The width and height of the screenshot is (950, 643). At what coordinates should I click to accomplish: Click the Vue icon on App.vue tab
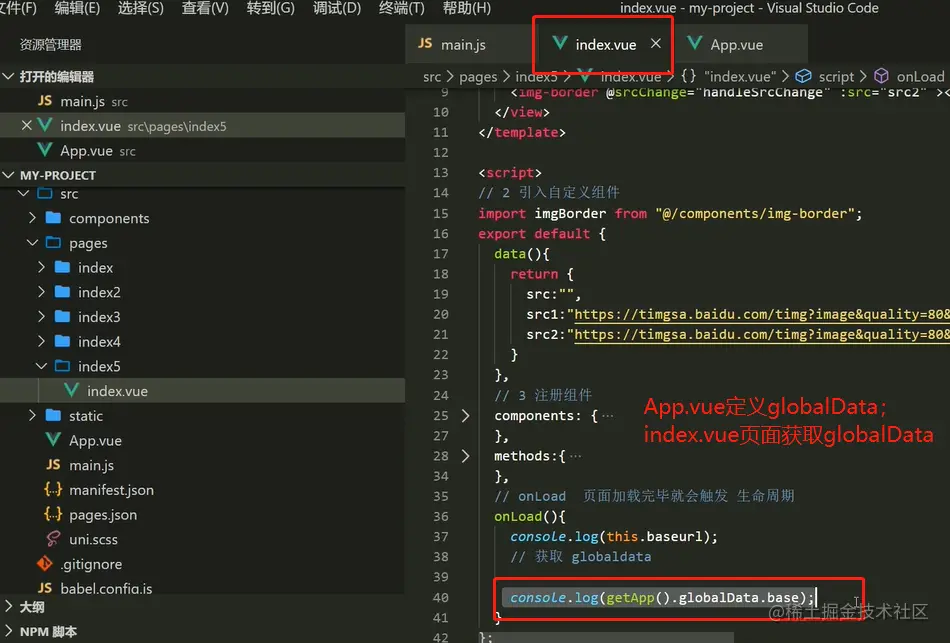[695, 44]
